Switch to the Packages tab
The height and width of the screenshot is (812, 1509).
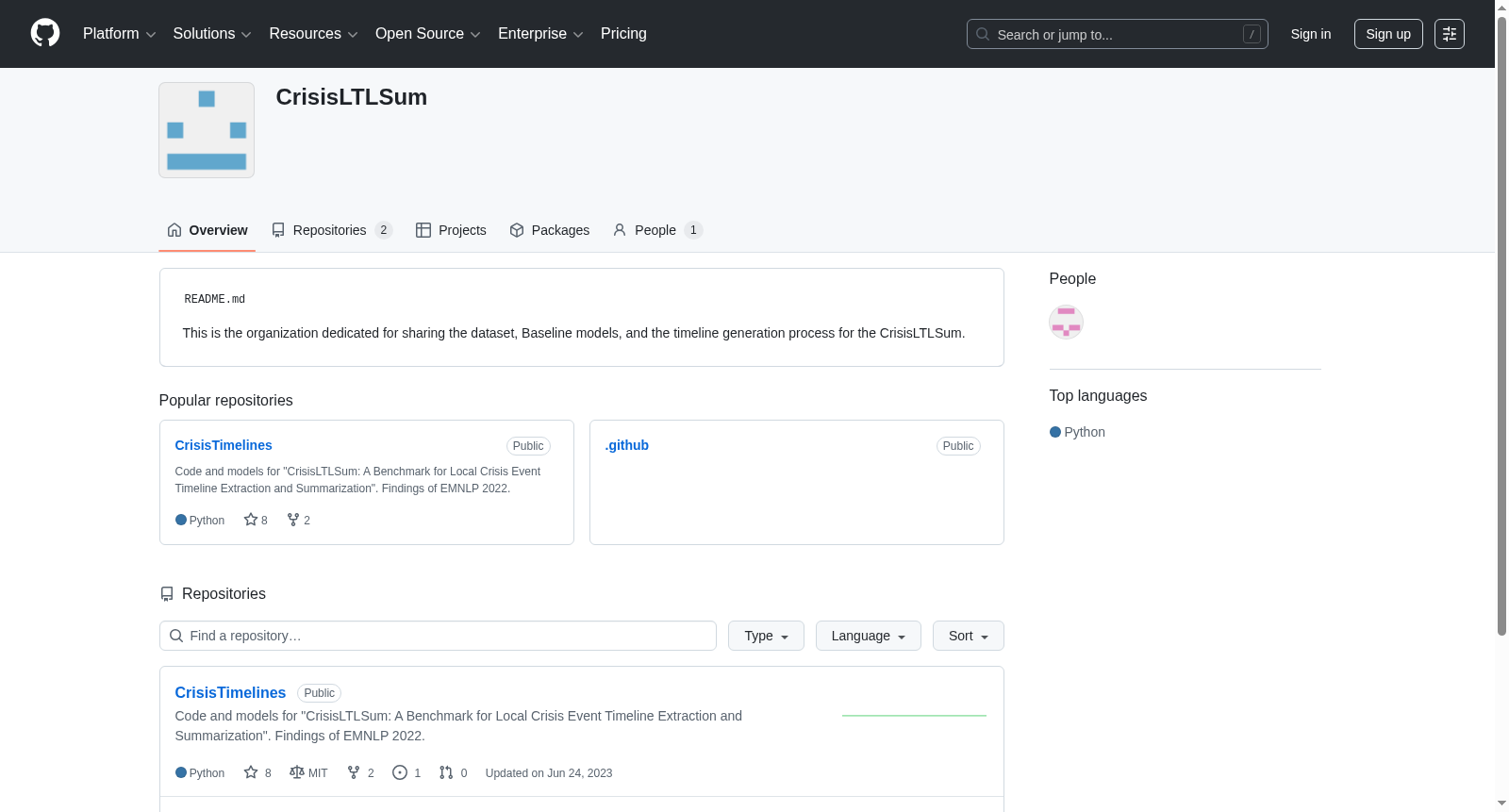pos(550,230)
